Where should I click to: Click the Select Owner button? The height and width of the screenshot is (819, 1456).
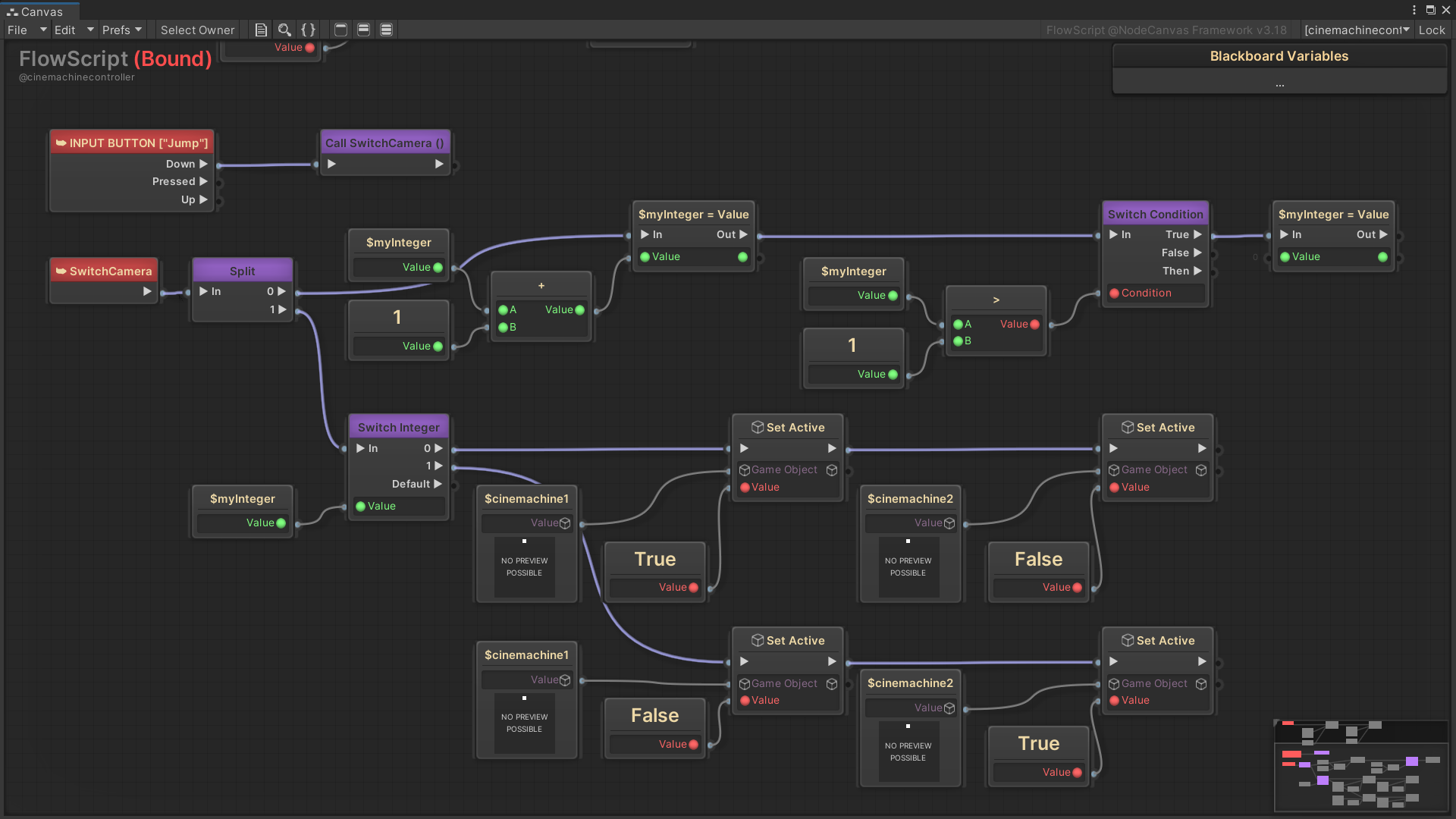(x=197, y=30)
